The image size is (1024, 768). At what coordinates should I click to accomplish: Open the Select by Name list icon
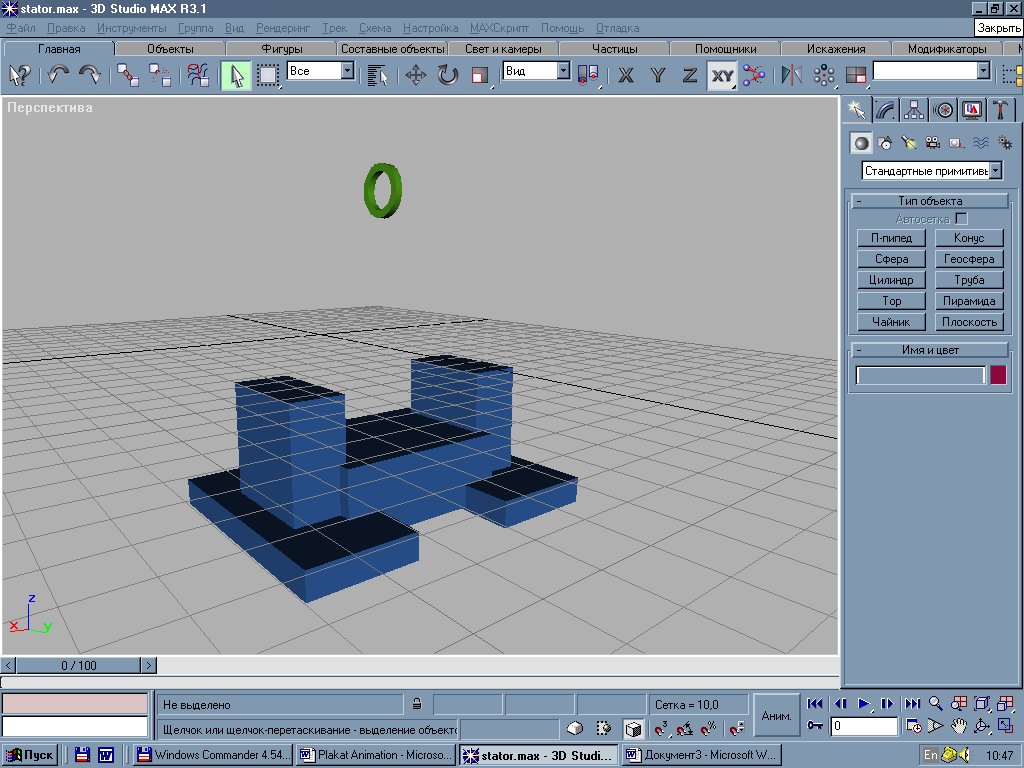tap(377, 74)
